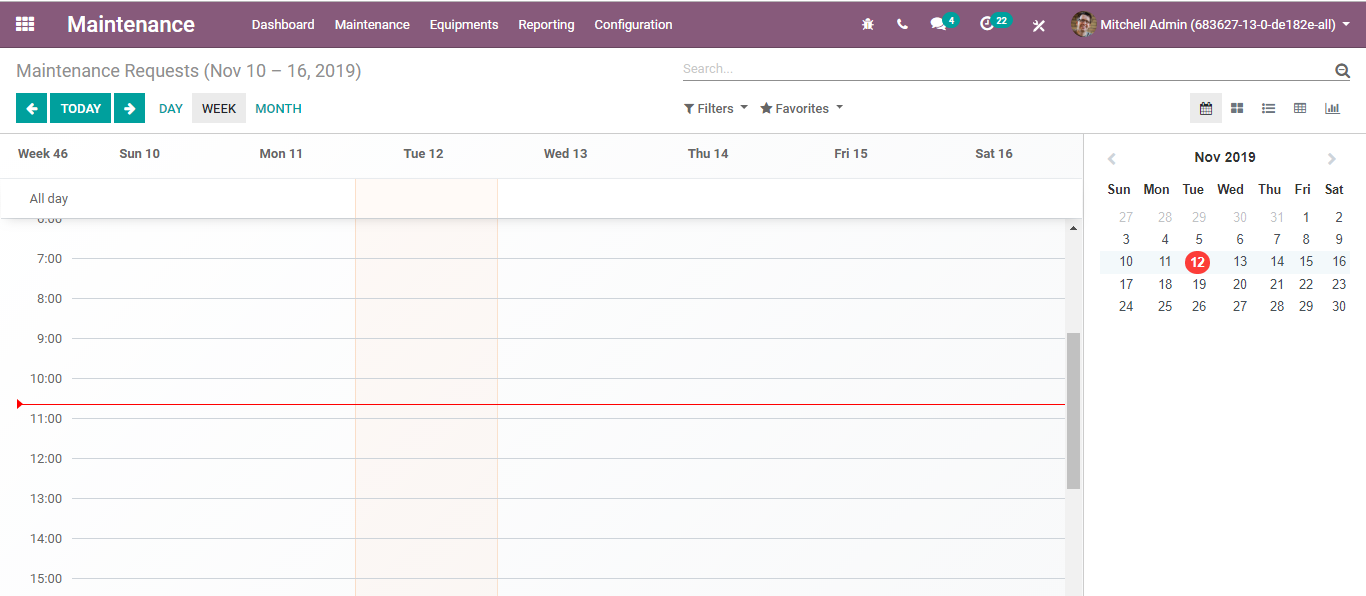Open the Maintenance menu item
This screenshot has width=1366, height=596.
(x=372, y=24)
